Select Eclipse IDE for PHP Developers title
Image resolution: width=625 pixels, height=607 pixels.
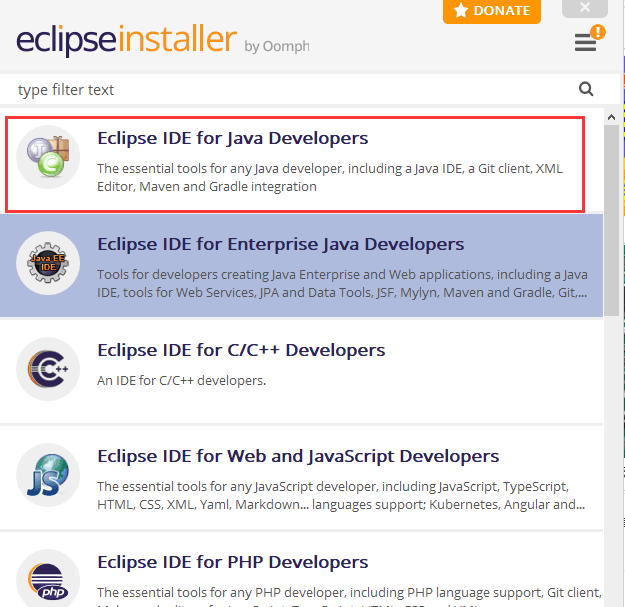(232, 562)
